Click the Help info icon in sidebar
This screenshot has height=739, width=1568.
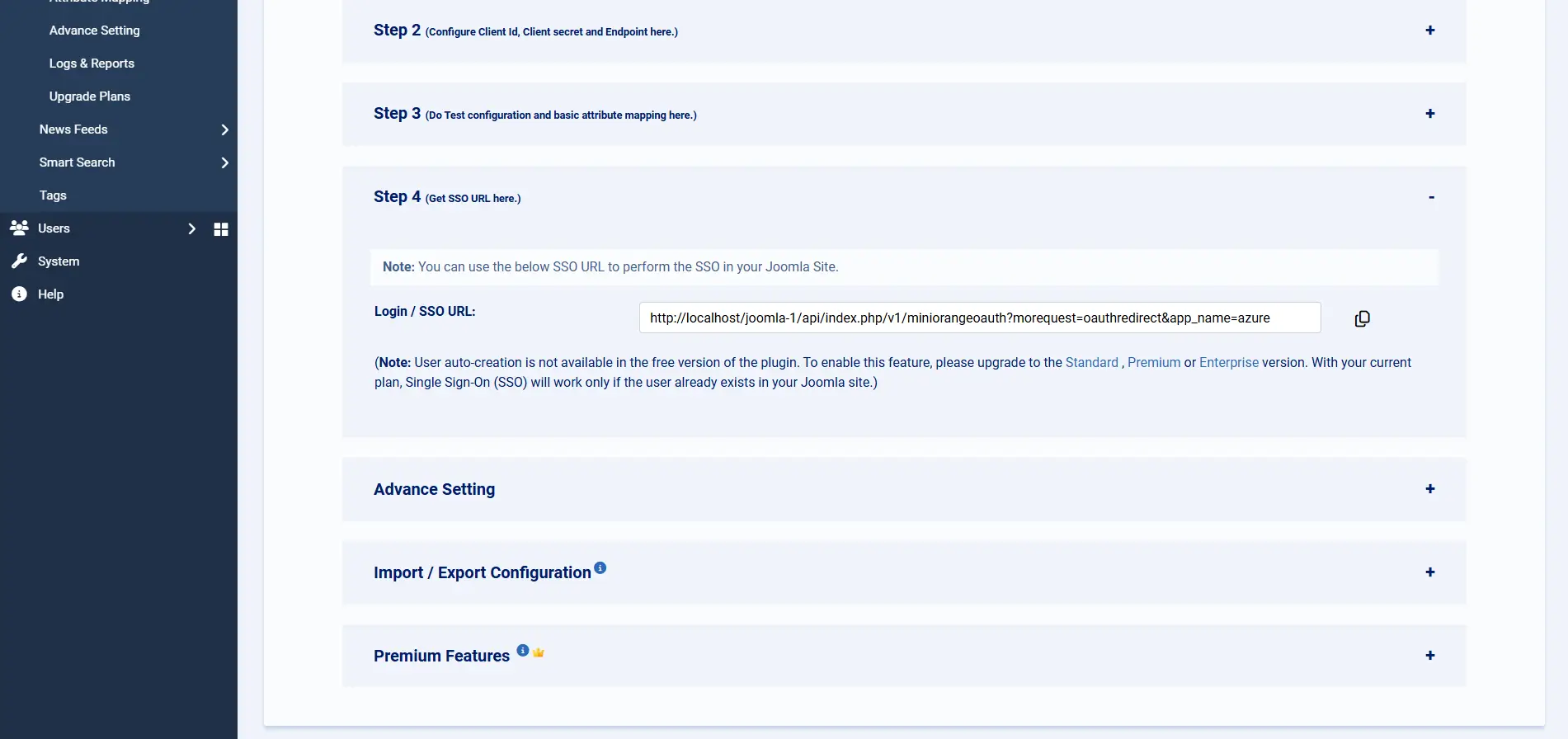pyautogui.click(x=19, y=294)
